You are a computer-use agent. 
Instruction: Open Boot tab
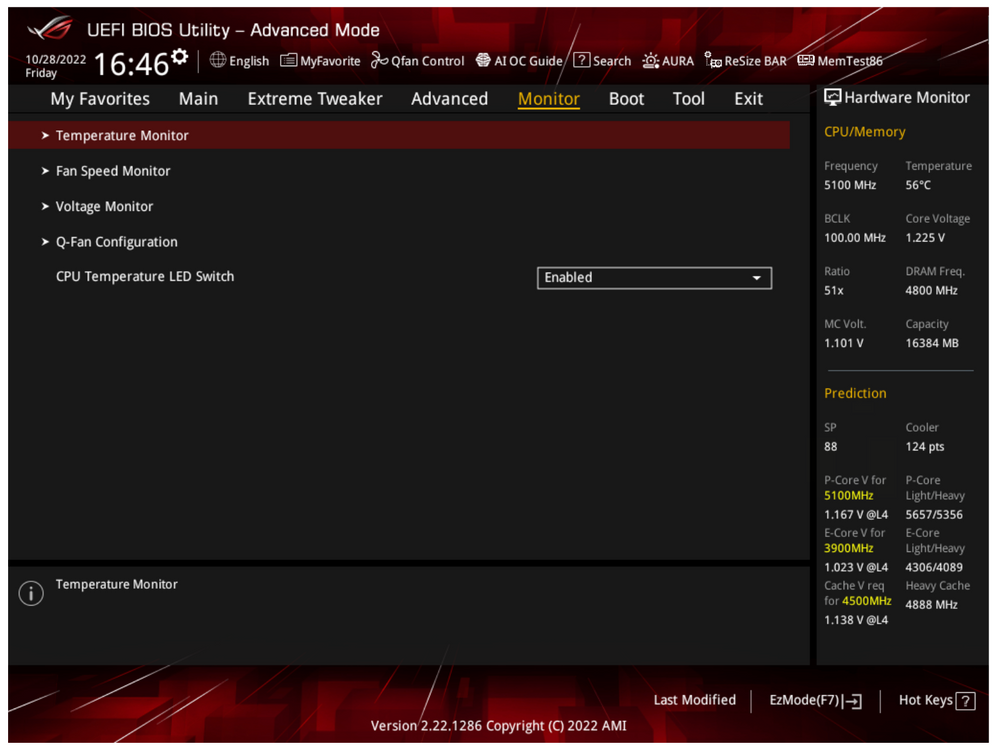tap(626, 99)
